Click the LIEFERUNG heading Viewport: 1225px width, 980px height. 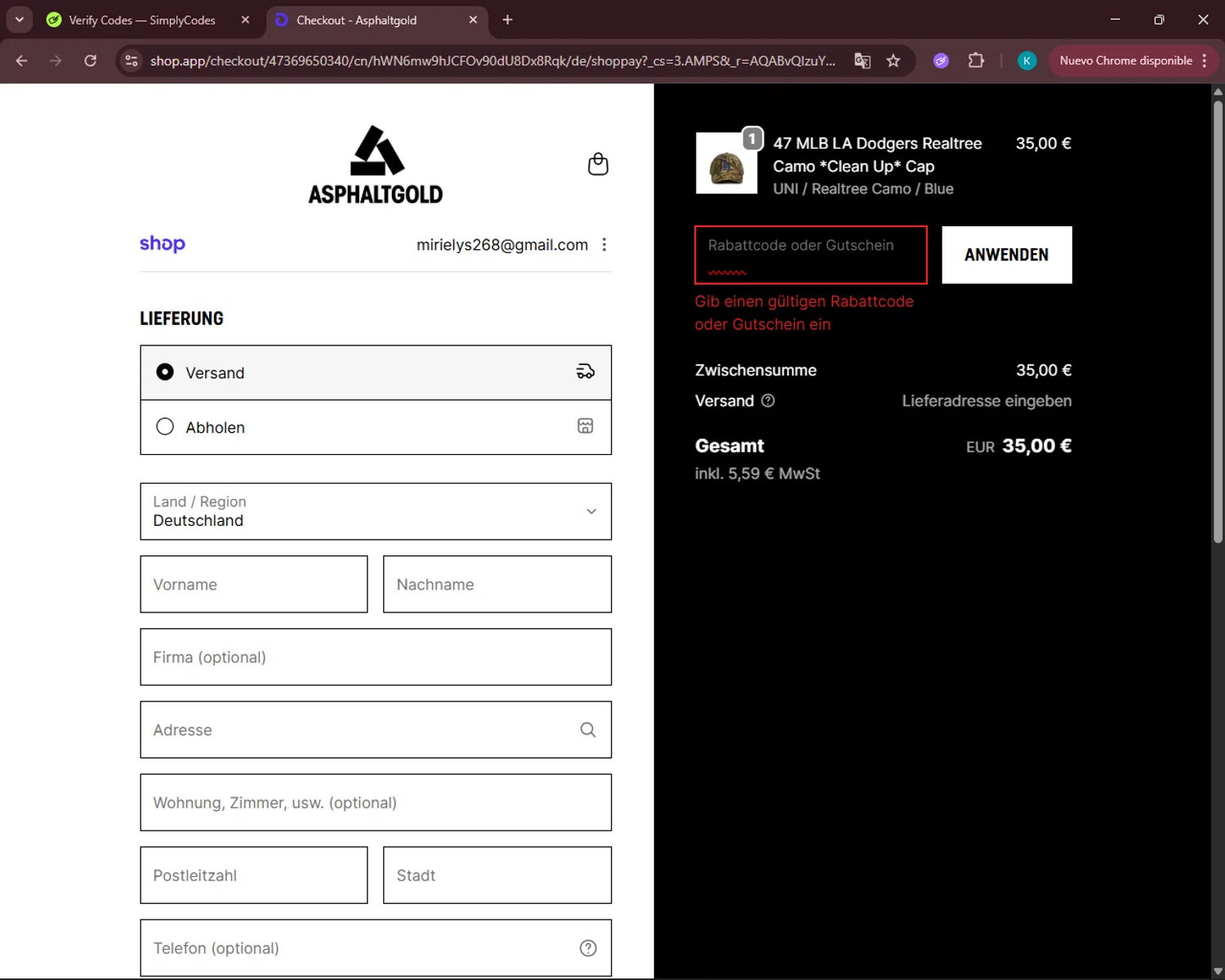pyautogui.click(x=181, y=318)
